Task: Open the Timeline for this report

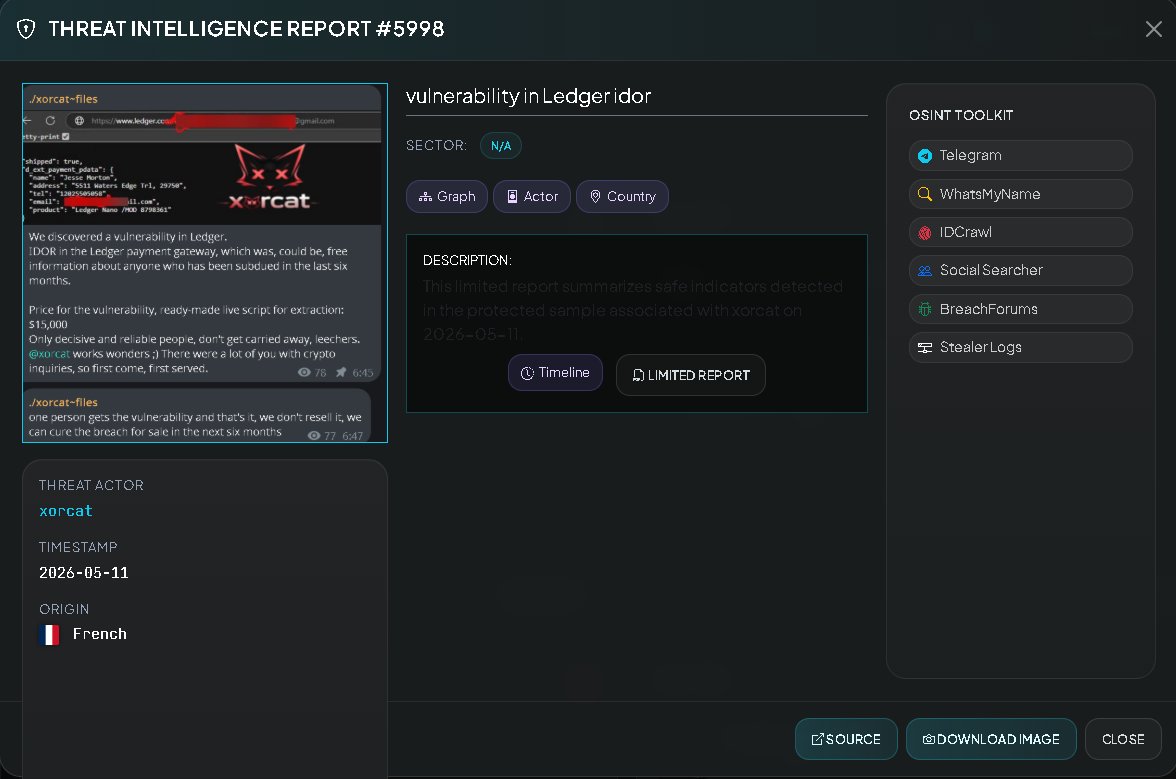Action: [555, 373]
